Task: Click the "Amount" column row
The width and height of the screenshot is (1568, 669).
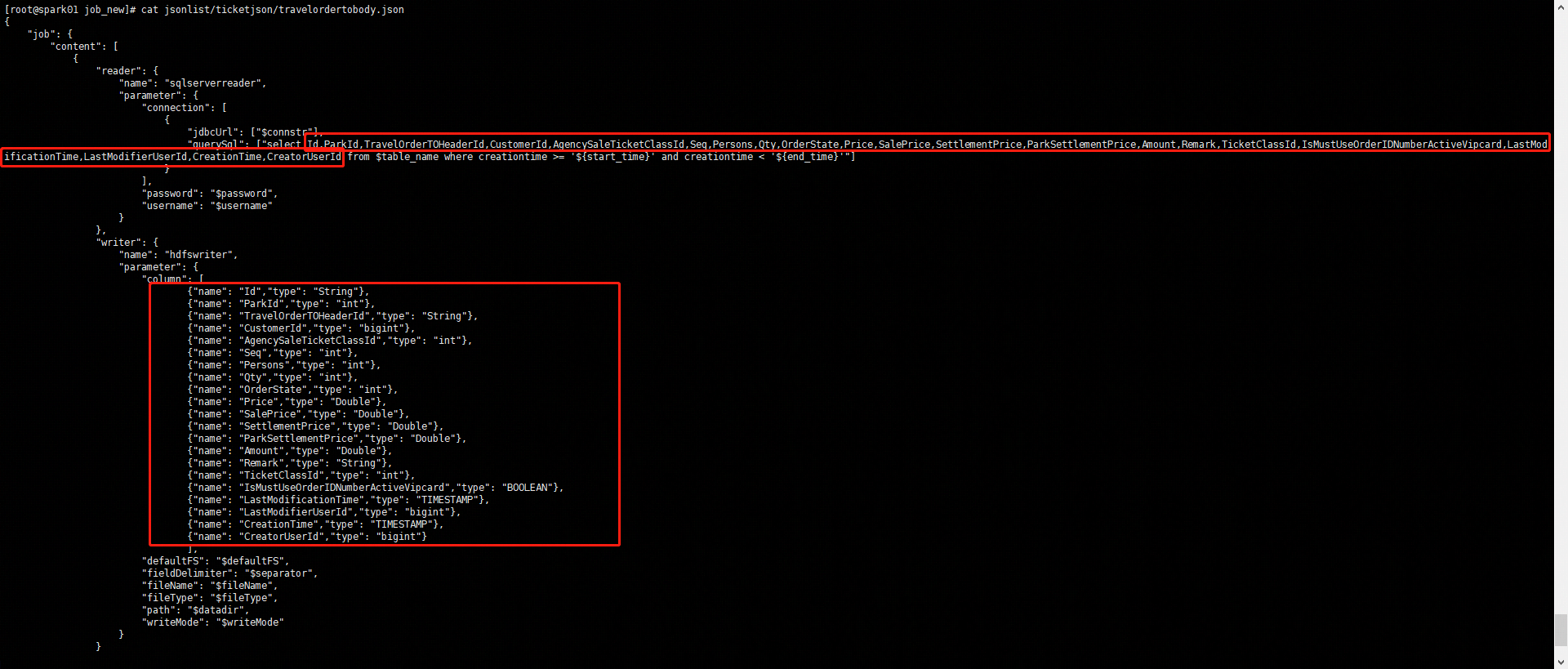Action: (x=290, y=451)
